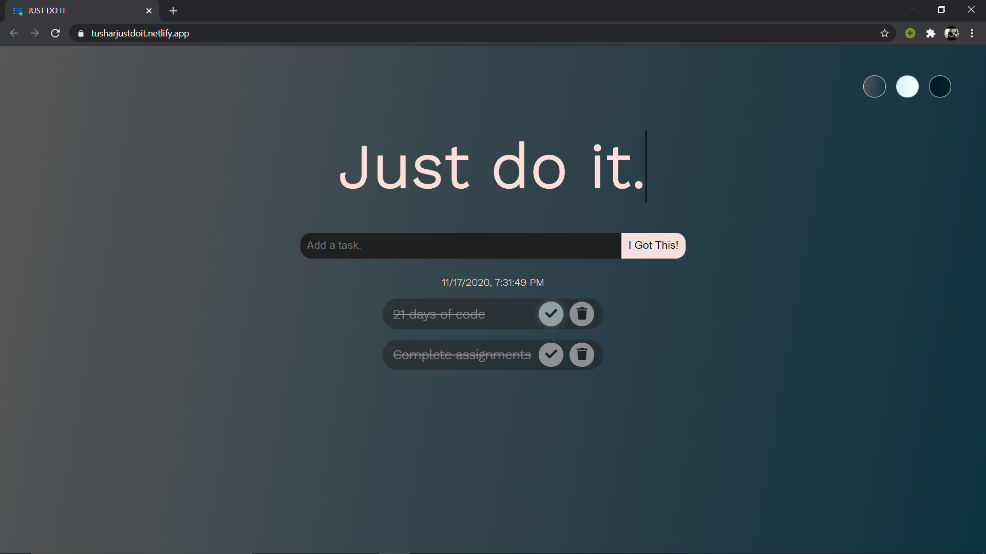The width and height of the screenshot is (986, 554).
Task: Click the 'Just do it.' heading
Action: coord(492,167)
